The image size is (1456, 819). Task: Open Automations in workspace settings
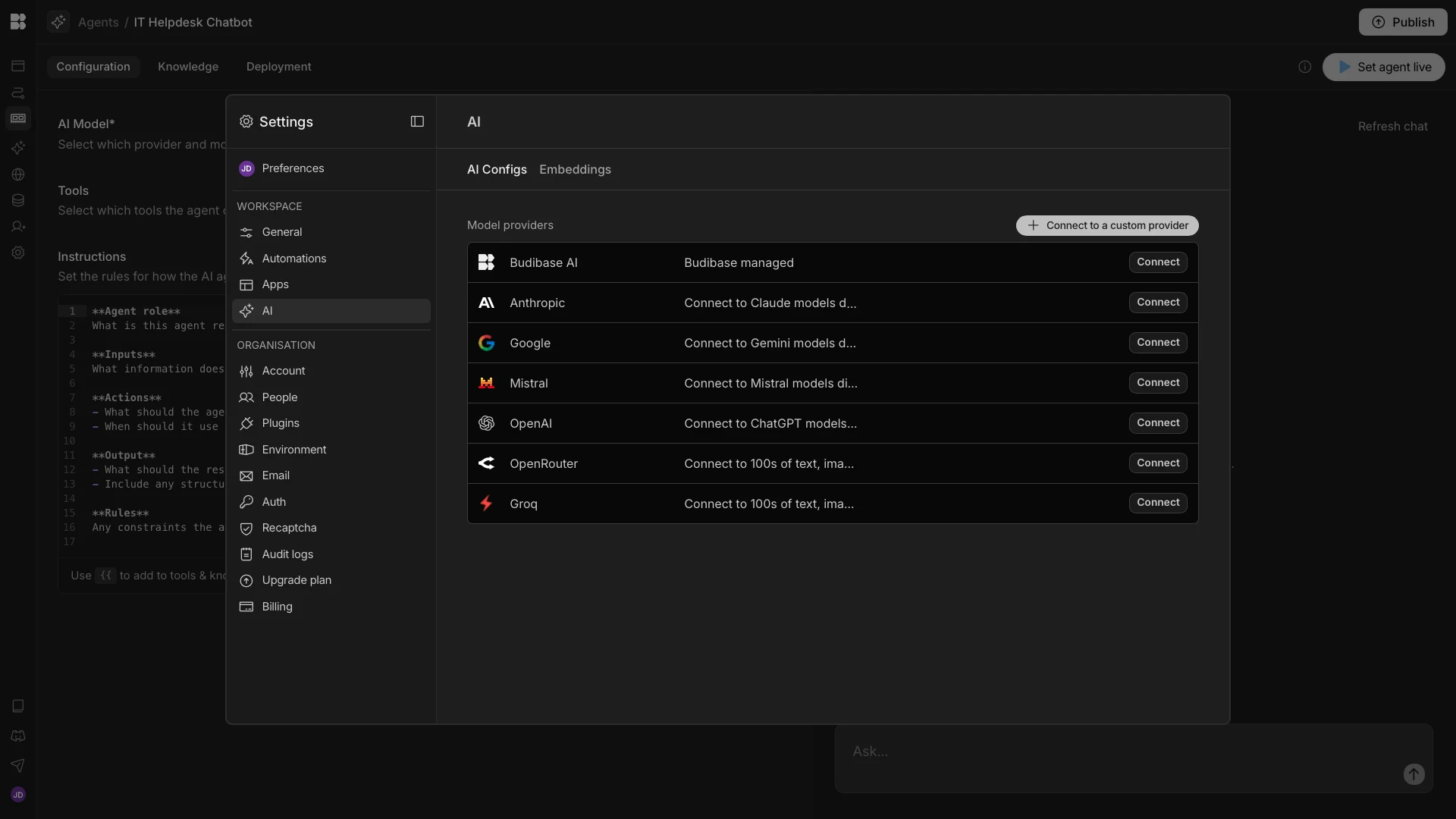pos(294,259)
